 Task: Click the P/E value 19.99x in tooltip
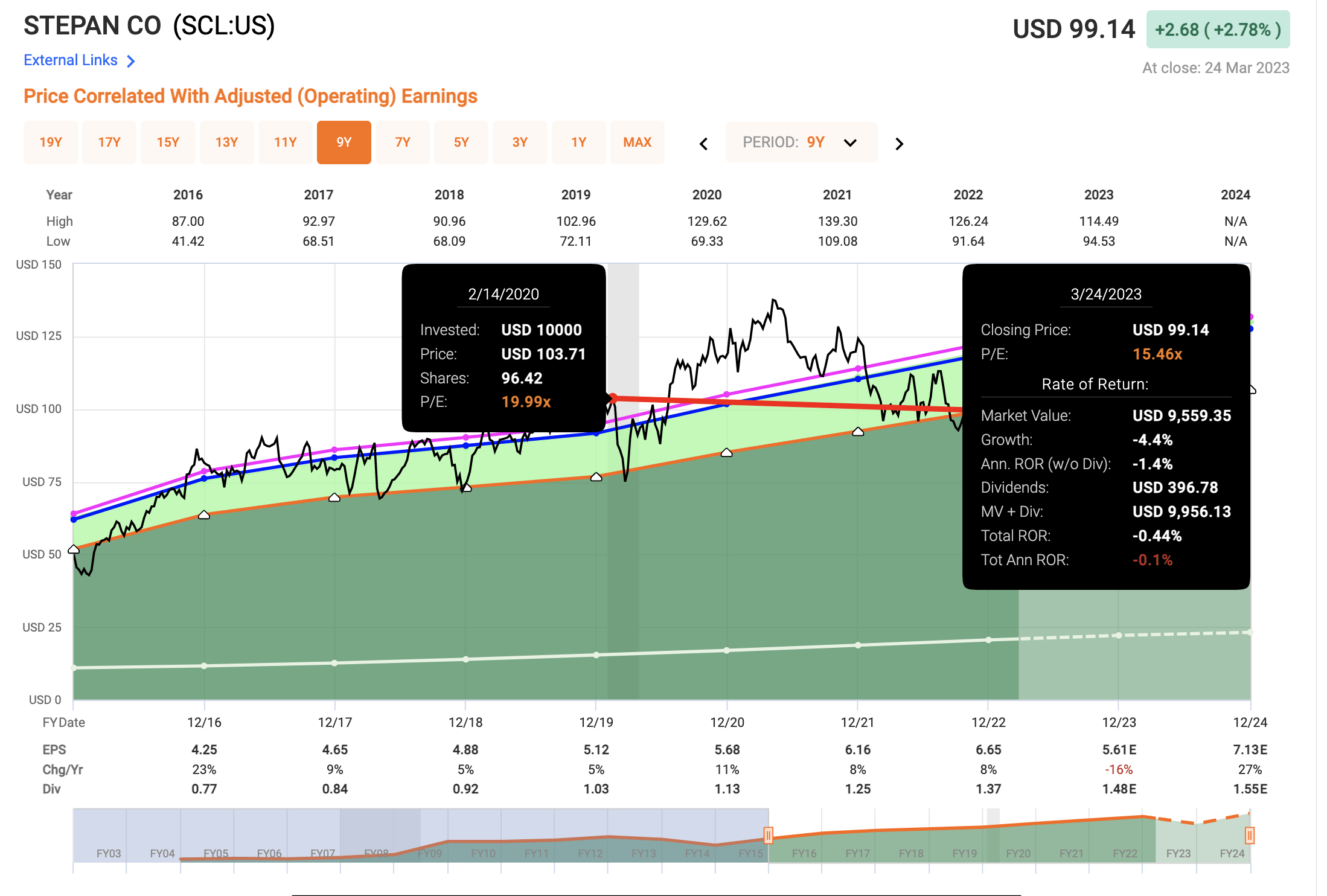tap(526, 402)
